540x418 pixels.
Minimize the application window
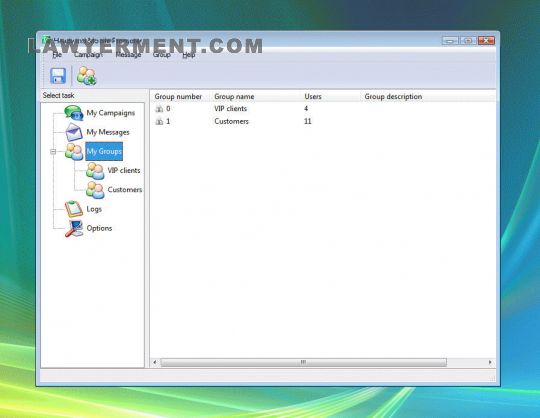[x=450, y=41]
